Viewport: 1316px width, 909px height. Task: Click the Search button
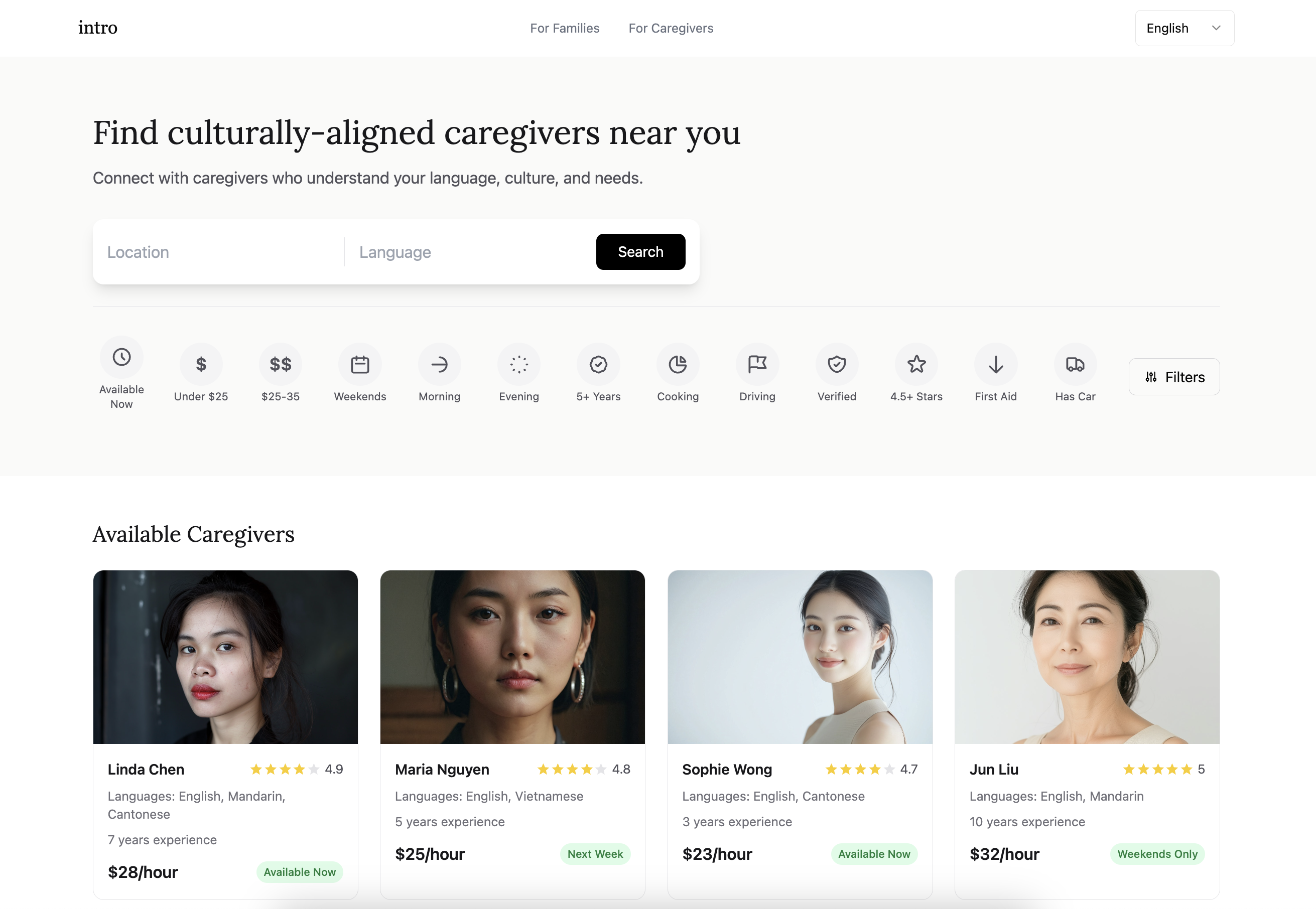(x=640, y=251)
